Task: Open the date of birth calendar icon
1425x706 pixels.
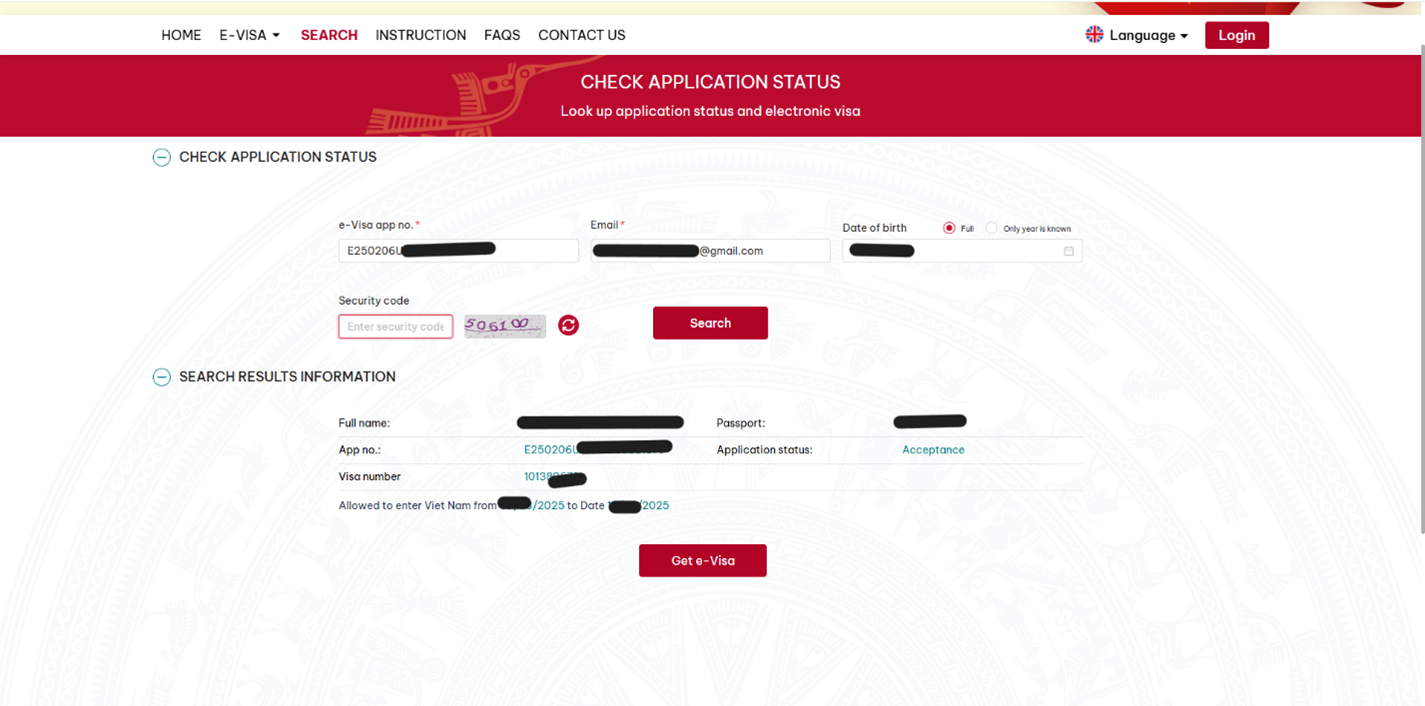Action: (1068, 251)
